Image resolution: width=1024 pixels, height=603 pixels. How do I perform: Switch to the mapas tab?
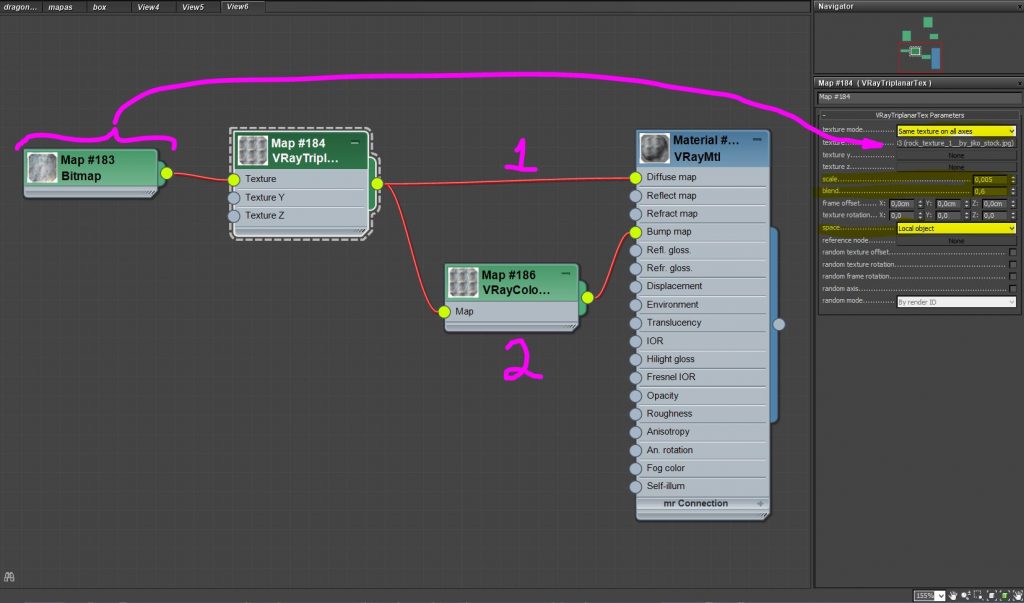(60, 7)
